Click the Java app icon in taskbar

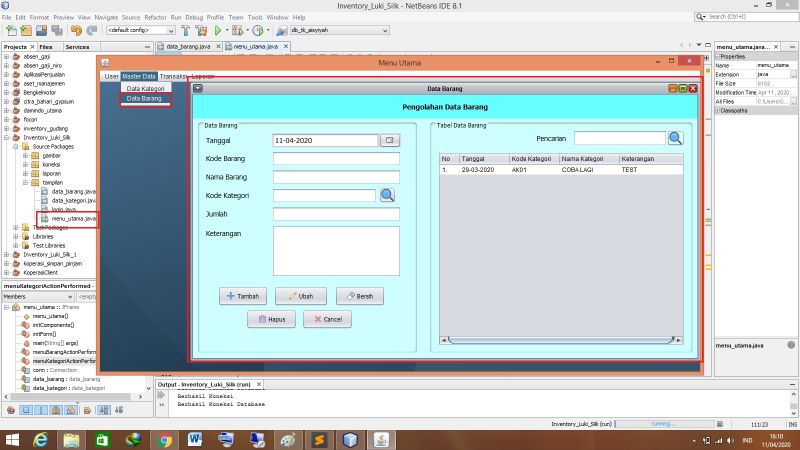tap(381, 440)
